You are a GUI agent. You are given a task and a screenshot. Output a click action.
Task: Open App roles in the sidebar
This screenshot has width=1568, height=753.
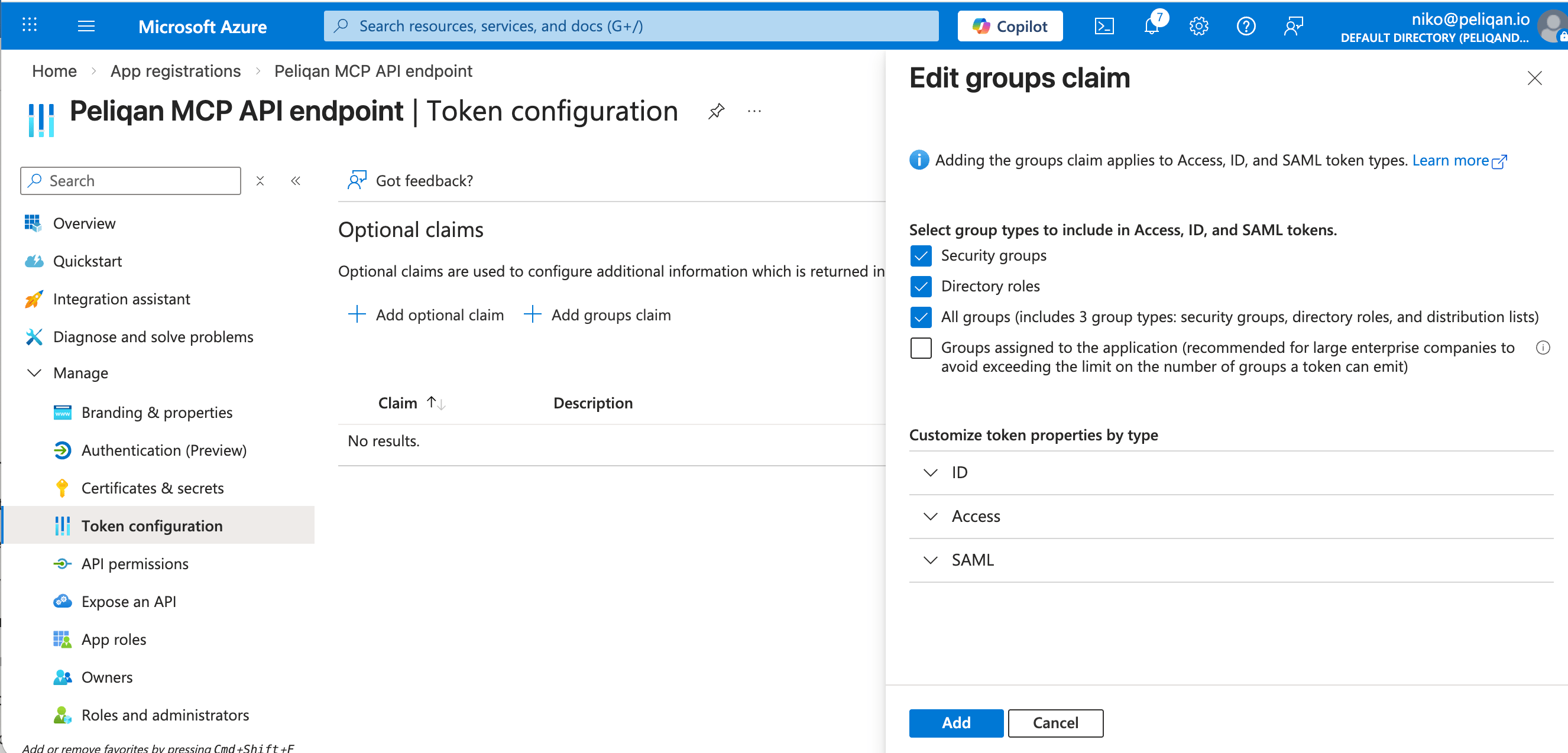(114, 639)
